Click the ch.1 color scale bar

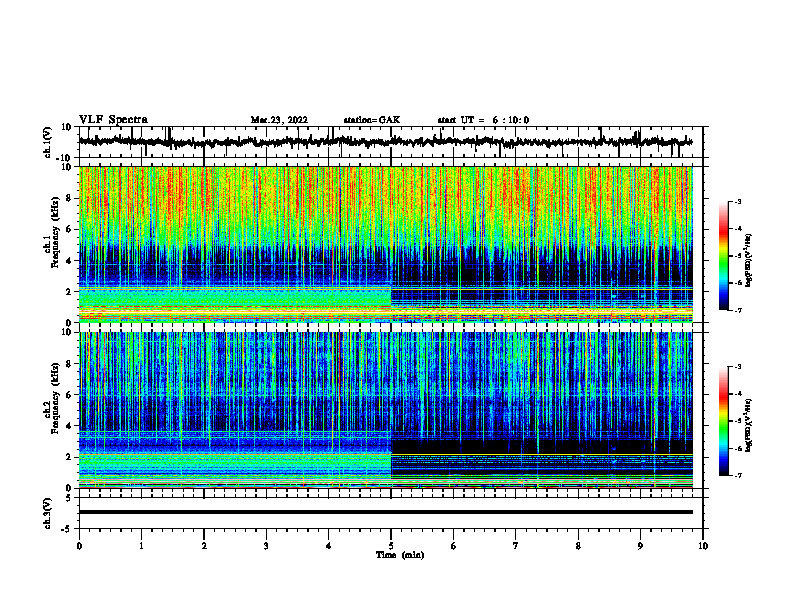[724, 256]
